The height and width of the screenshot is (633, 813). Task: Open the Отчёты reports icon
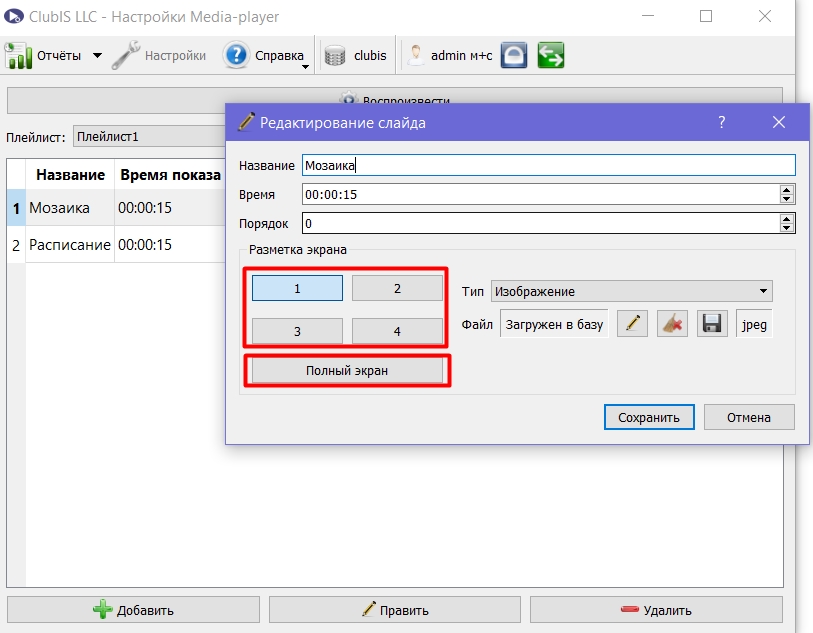[18, 55]
